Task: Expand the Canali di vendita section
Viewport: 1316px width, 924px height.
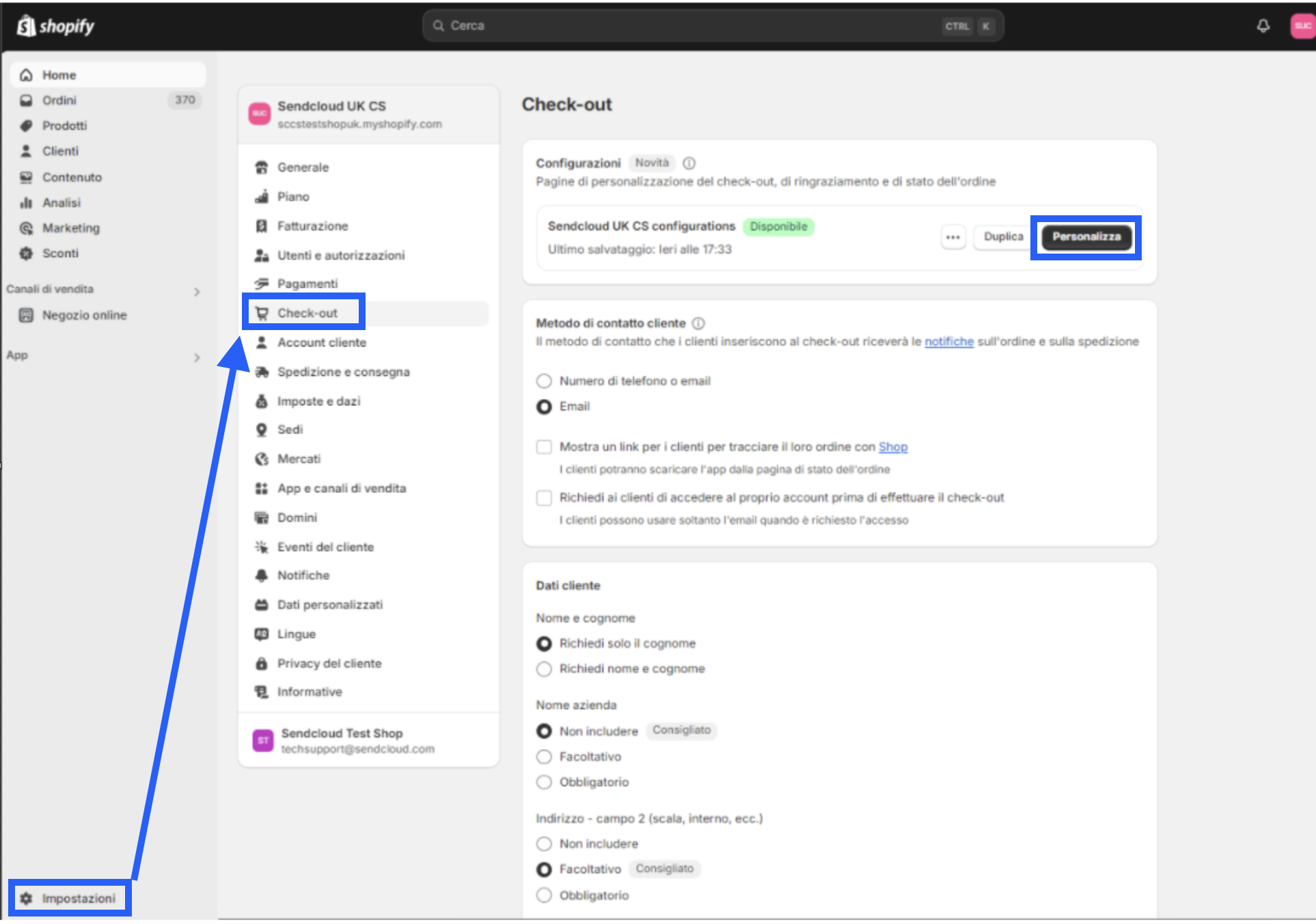Action: tap(197, 292)
